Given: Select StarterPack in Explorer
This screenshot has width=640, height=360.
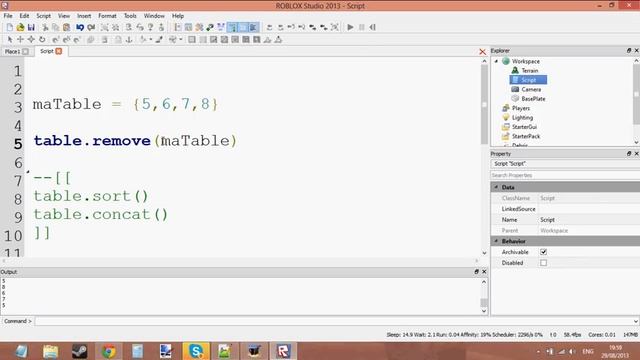Looking at the screenshot, I should point(526,136).
